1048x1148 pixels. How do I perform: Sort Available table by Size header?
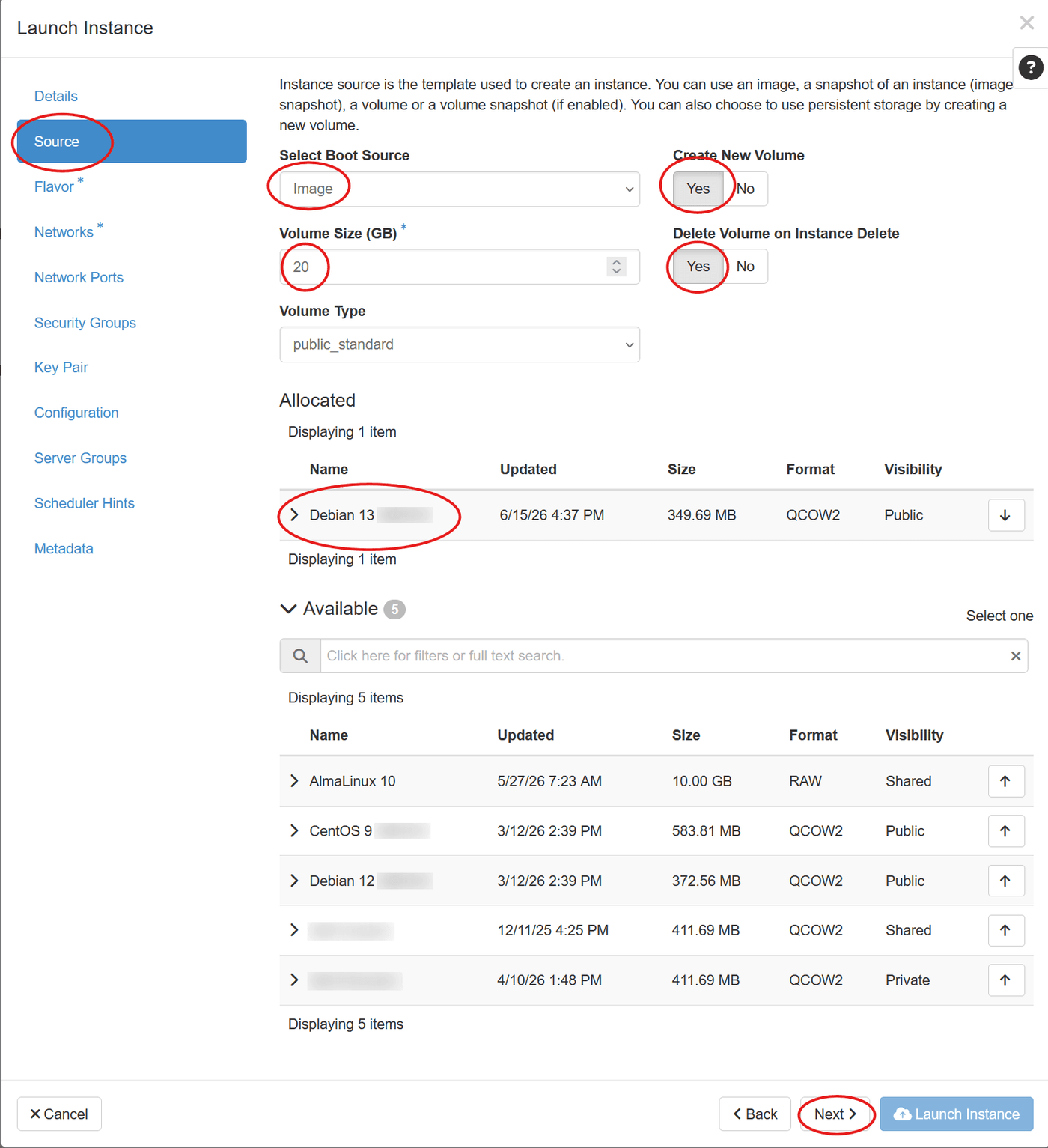[x=686, y=735]
